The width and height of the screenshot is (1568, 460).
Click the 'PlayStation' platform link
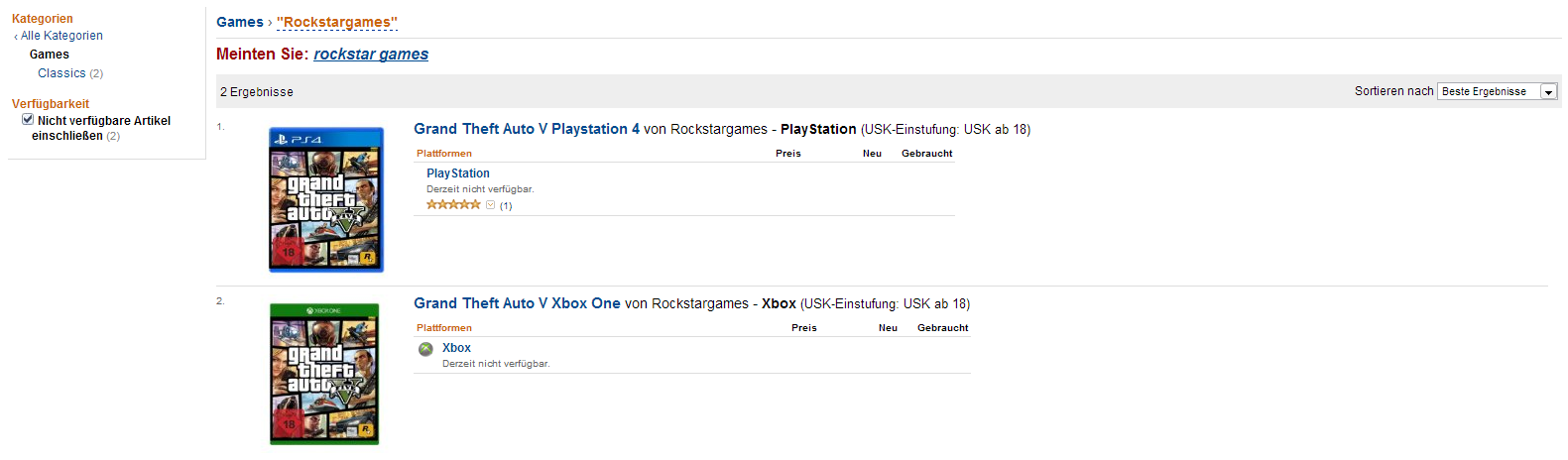[x=458, y=173]
